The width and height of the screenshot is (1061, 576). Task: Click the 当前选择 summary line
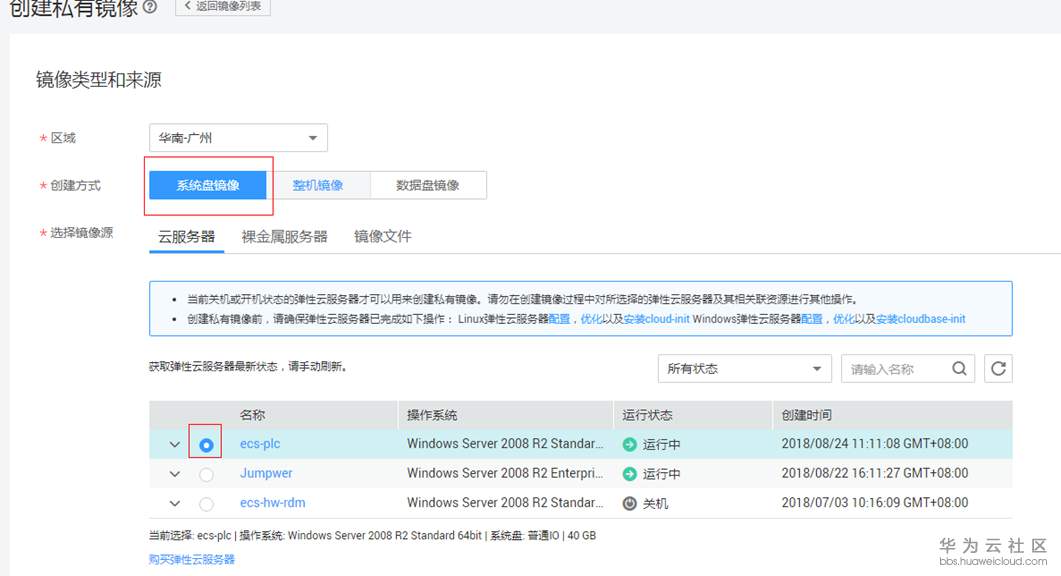click(372, 535)
